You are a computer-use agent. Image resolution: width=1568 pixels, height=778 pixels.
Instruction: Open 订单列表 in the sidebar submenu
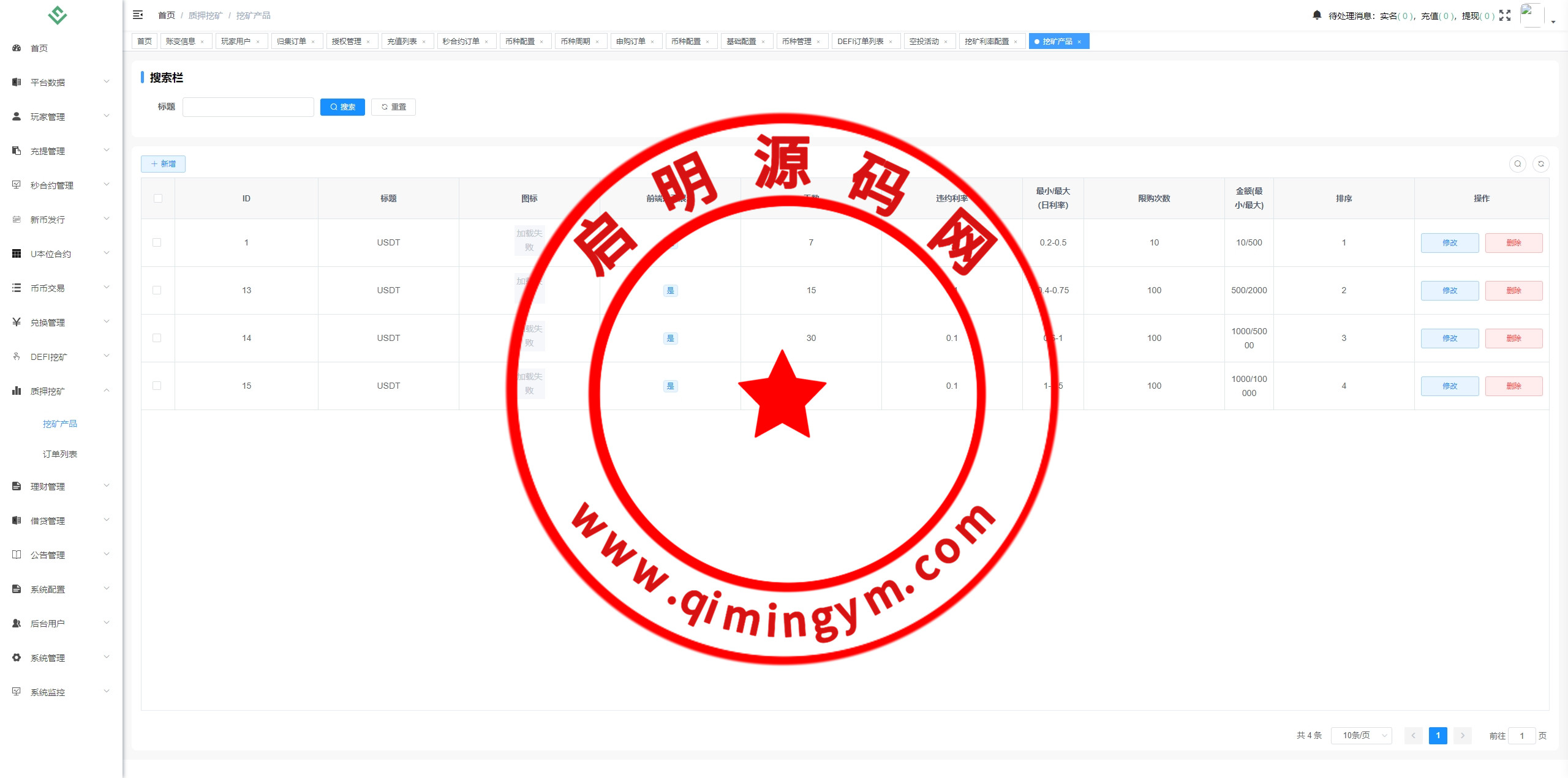(x=60, y=454)
